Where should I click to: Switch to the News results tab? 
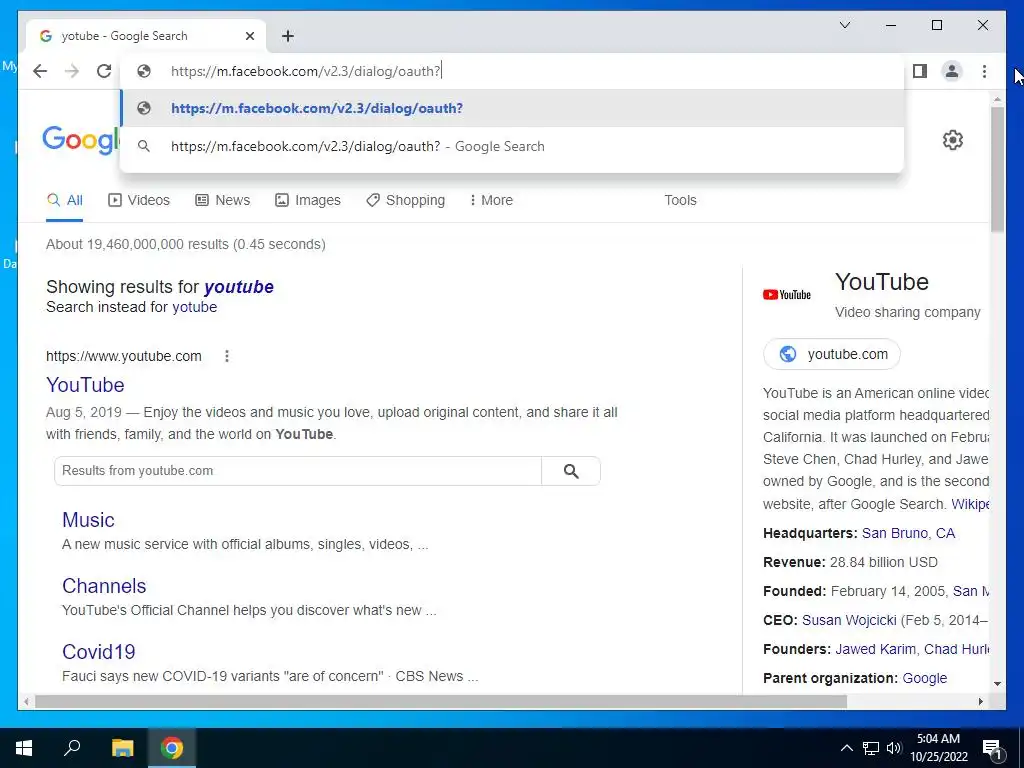(223, 200)
